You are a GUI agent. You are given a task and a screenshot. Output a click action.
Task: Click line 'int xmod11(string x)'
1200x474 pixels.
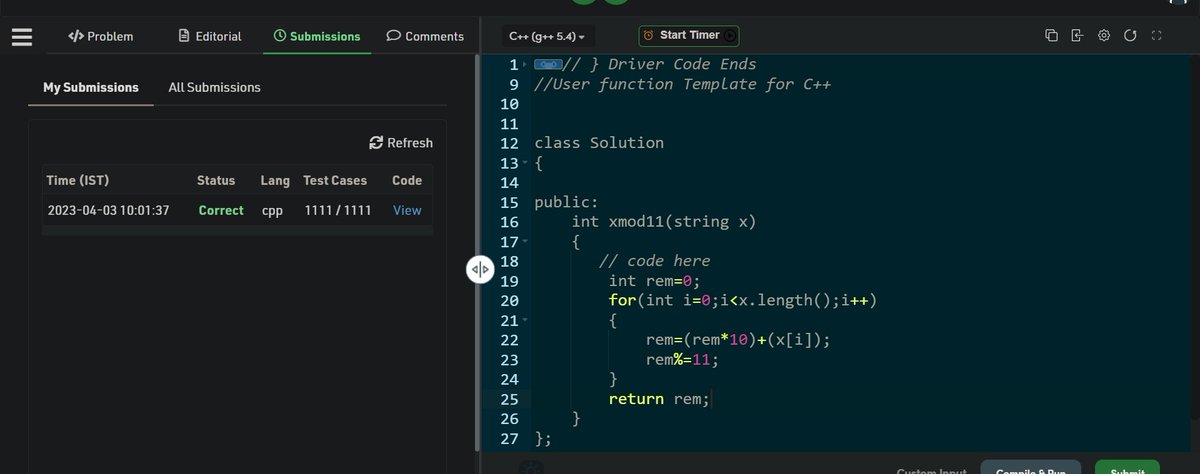tap(664, 222)
